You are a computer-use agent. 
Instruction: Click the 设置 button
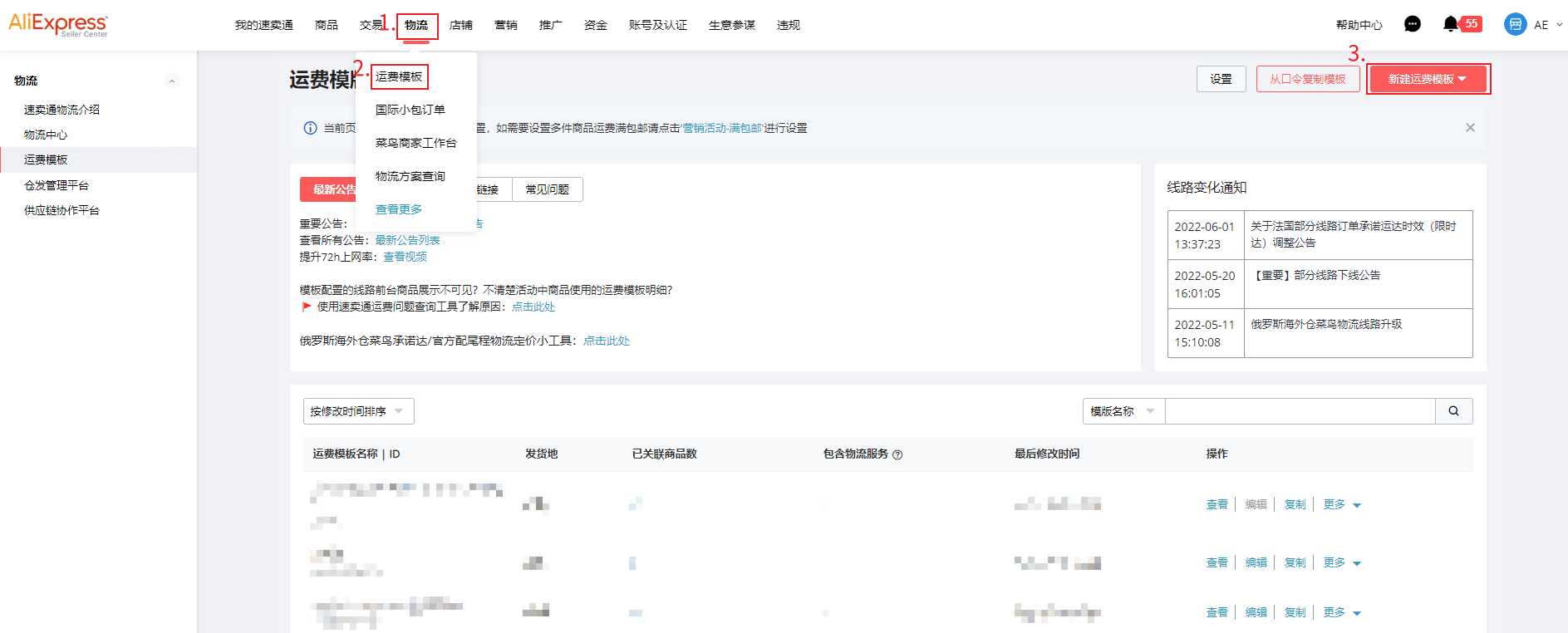pos(1221,79)
